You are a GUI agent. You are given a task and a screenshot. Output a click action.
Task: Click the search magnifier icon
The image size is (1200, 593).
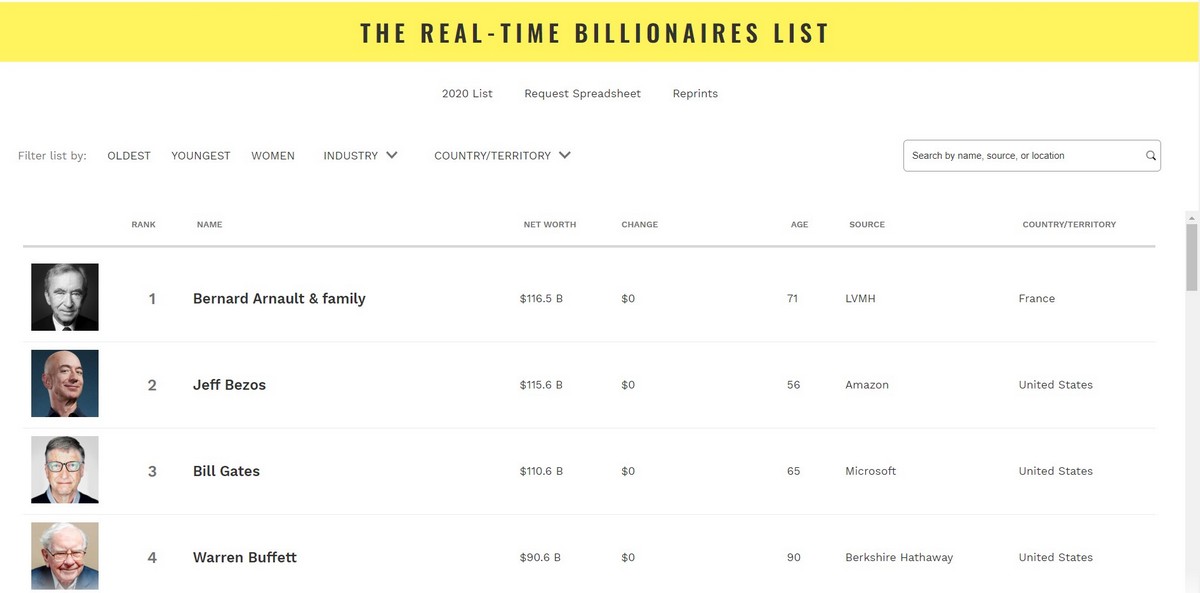click(1151, 156)
